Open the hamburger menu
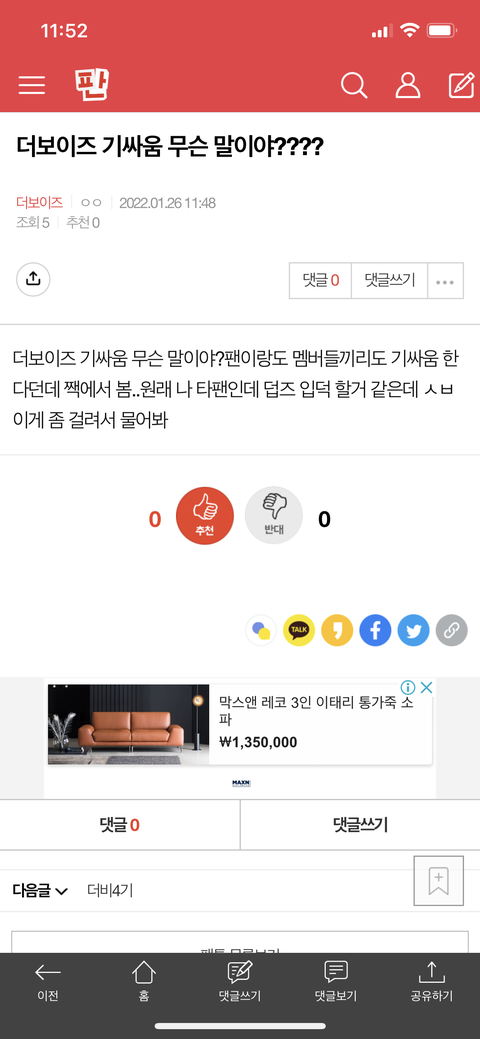 (x=32, y=85)
